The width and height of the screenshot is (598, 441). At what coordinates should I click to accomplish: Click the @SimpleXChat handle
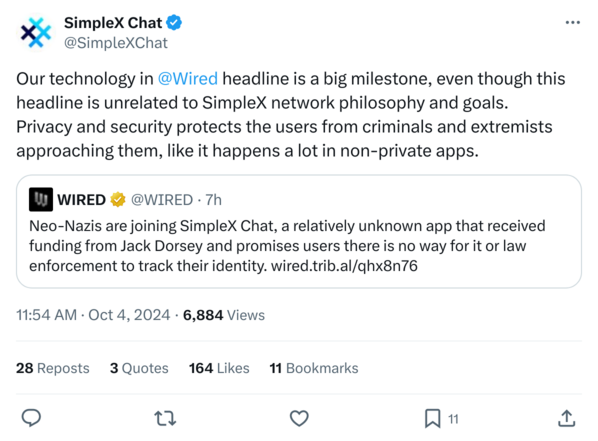[116, 43]
